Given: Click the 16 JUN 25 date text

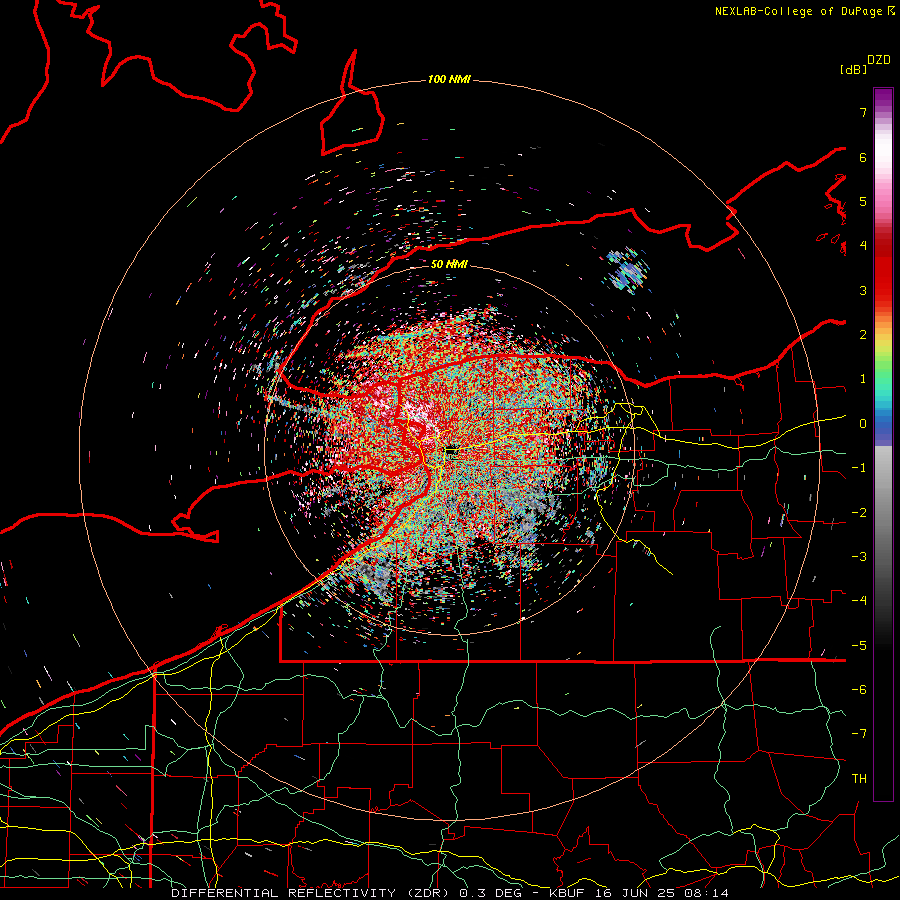Looking at the screenshot, I should tap(634, 893).
